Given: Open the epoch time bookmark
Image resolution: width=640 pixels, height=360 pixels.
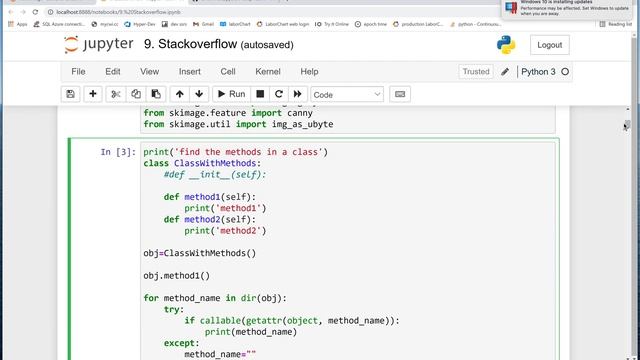Looking at the screenshot, I should click(x=371, y=24).
